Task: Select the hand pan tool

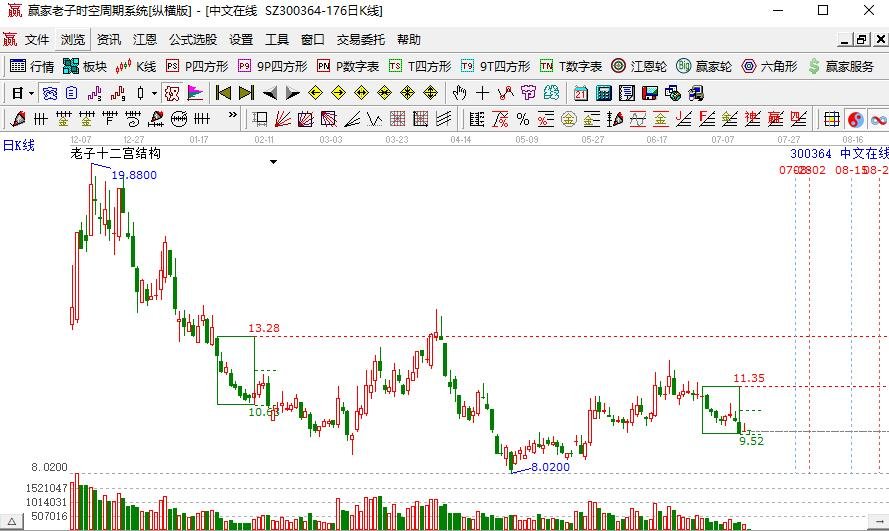Action: (459, 93)
